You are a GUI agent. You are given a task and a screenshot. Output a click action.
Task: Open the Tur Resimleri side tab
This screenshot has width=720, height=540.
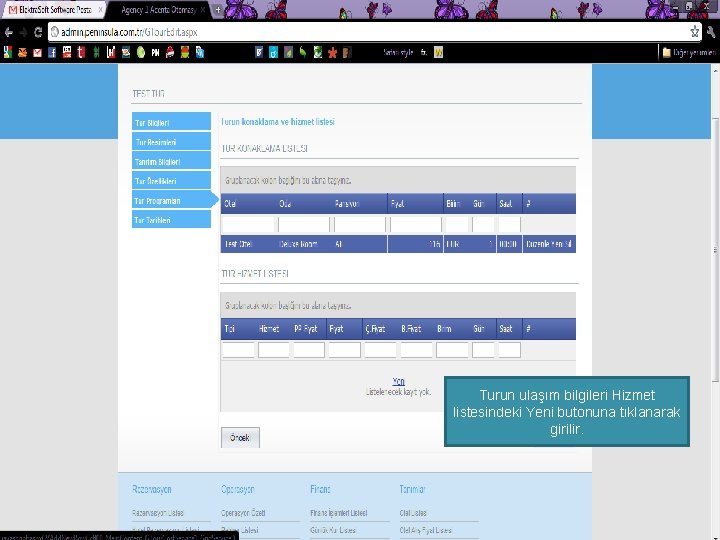(171, 141)
